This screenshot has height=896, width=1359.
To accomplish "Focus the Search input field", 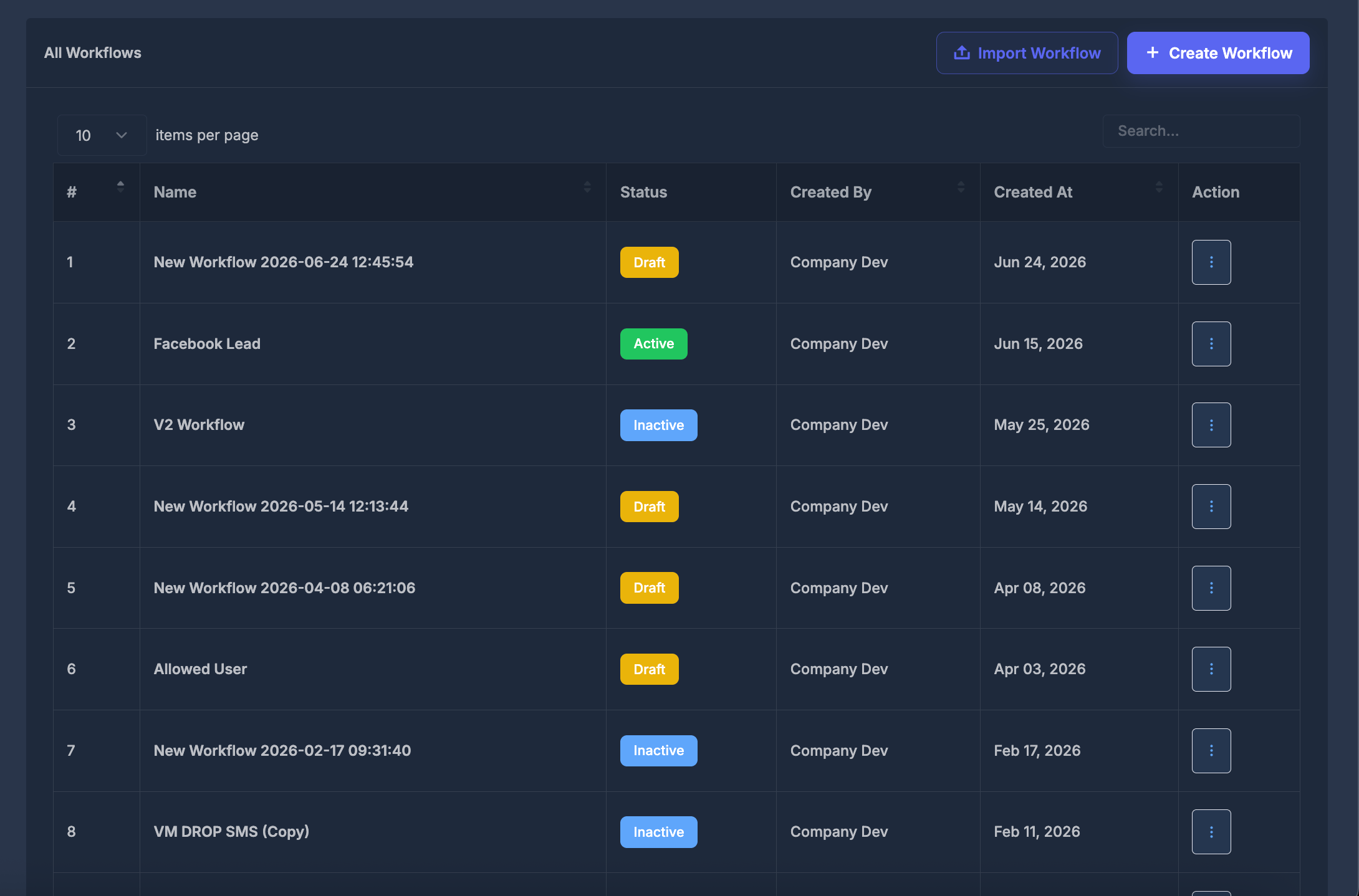I will pyautogui.click(x=1201, y=131).
